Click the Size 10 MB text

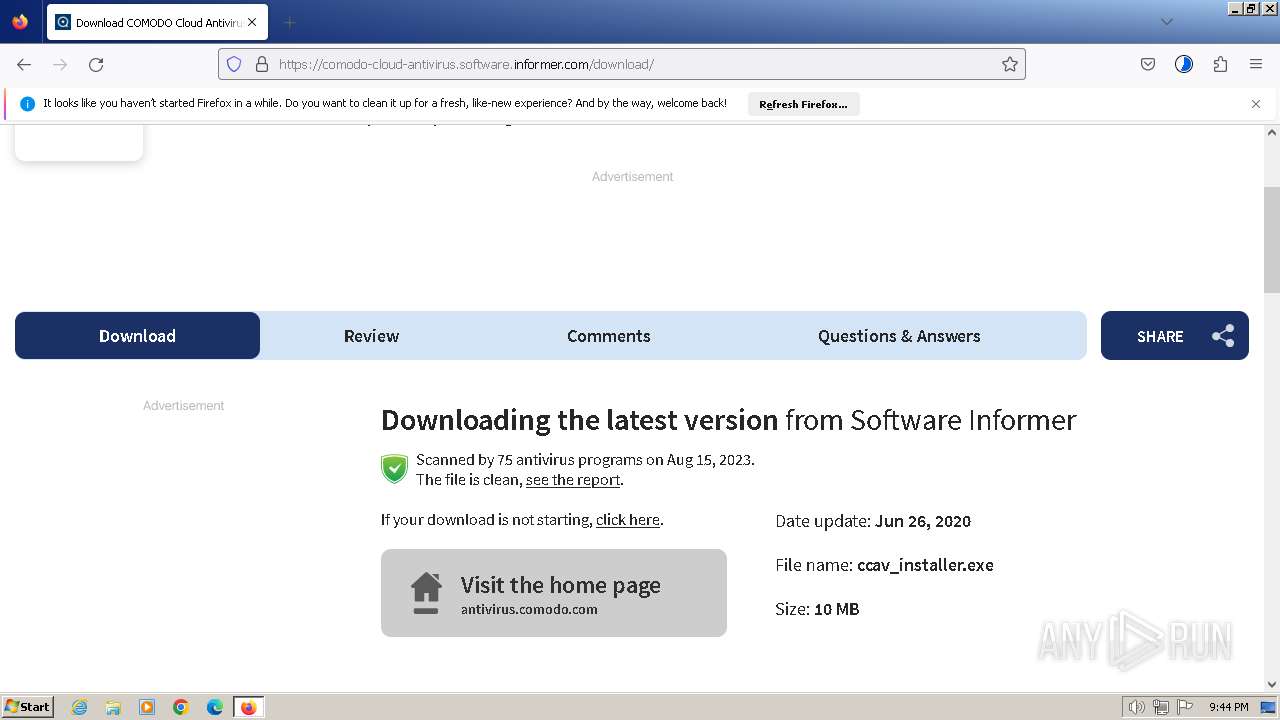[x=817, y=609]
